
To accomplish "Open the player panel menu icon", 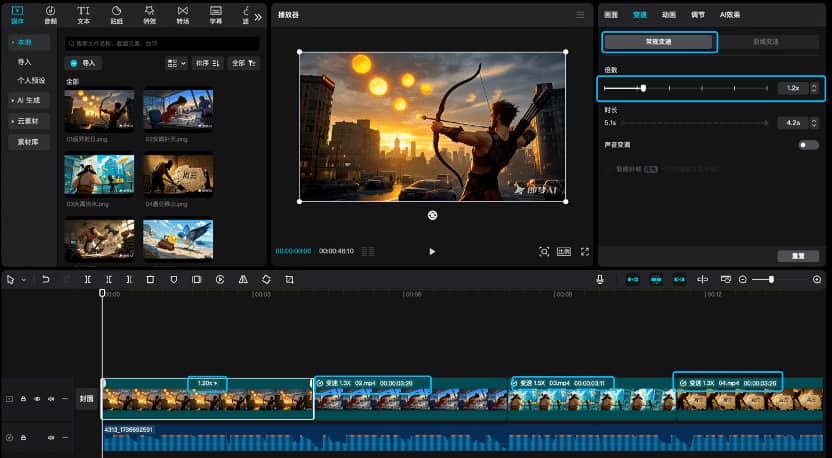I will [x=580, y=15].
